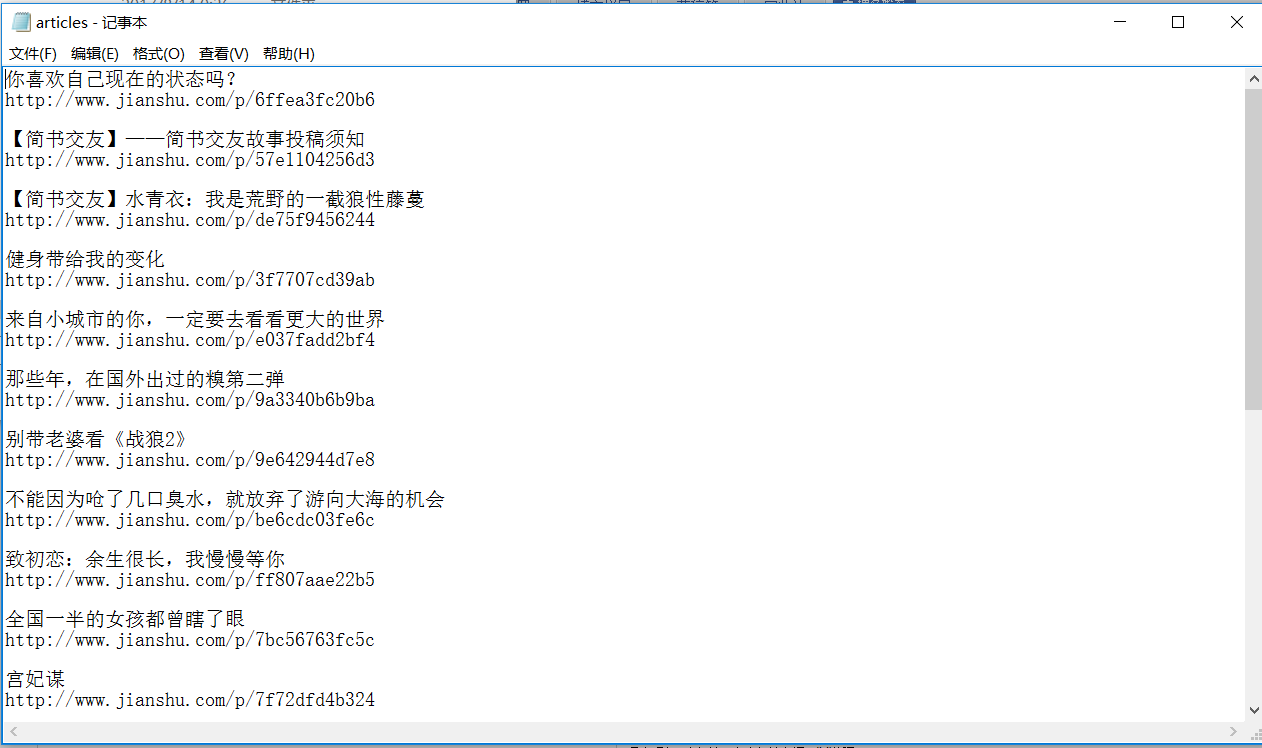Open the 帮助(H) menu

coord(289,54)
